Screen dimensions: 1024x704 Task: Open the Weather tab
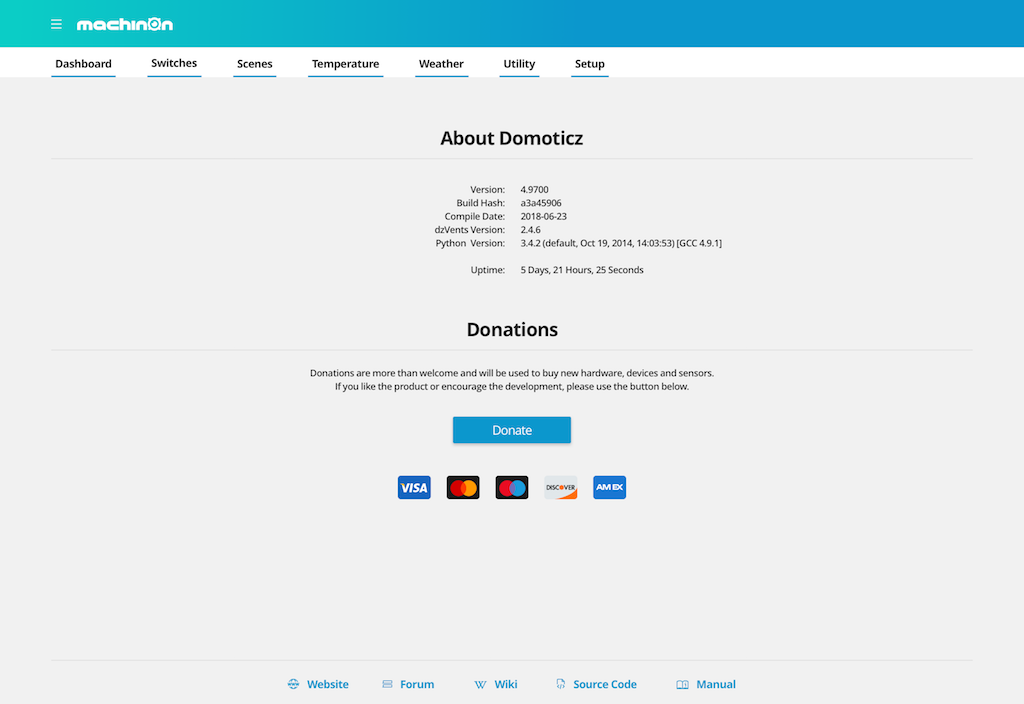(441, 64)
